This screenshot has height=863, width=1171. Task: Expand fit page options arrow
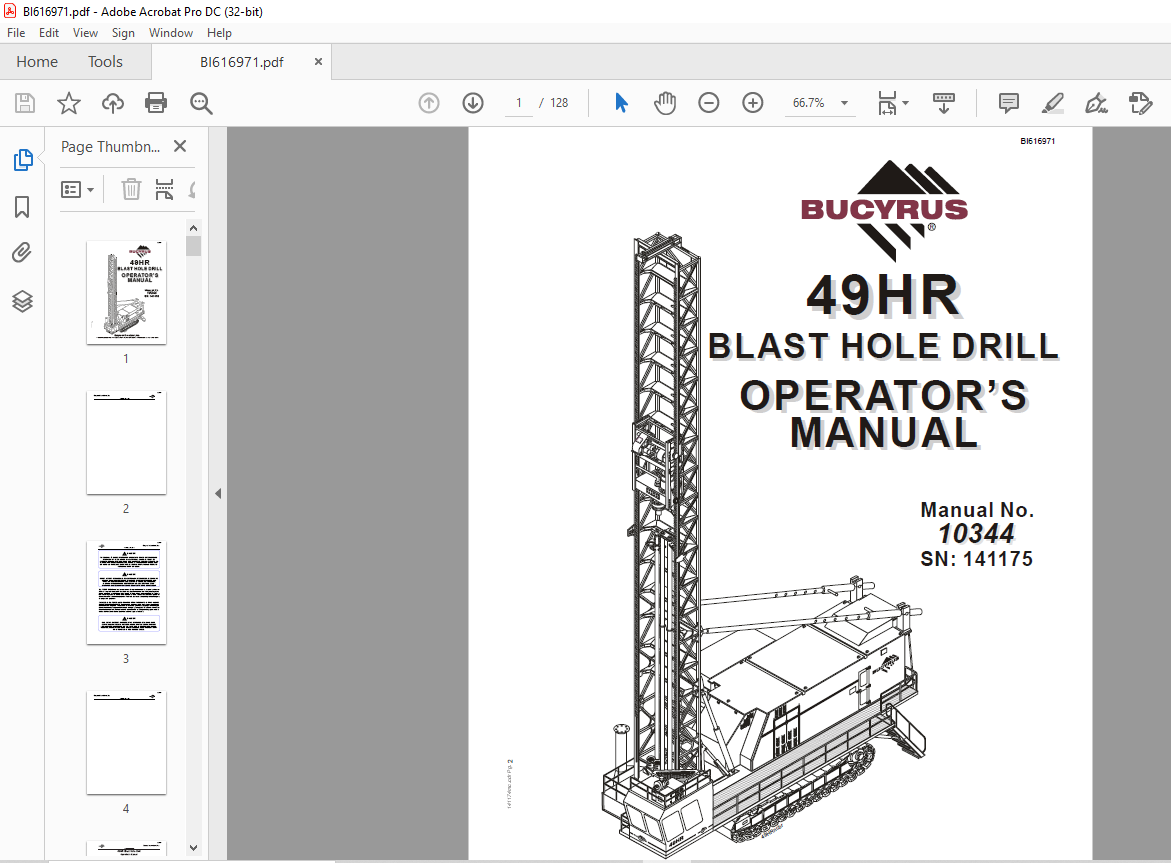point(906,103)
